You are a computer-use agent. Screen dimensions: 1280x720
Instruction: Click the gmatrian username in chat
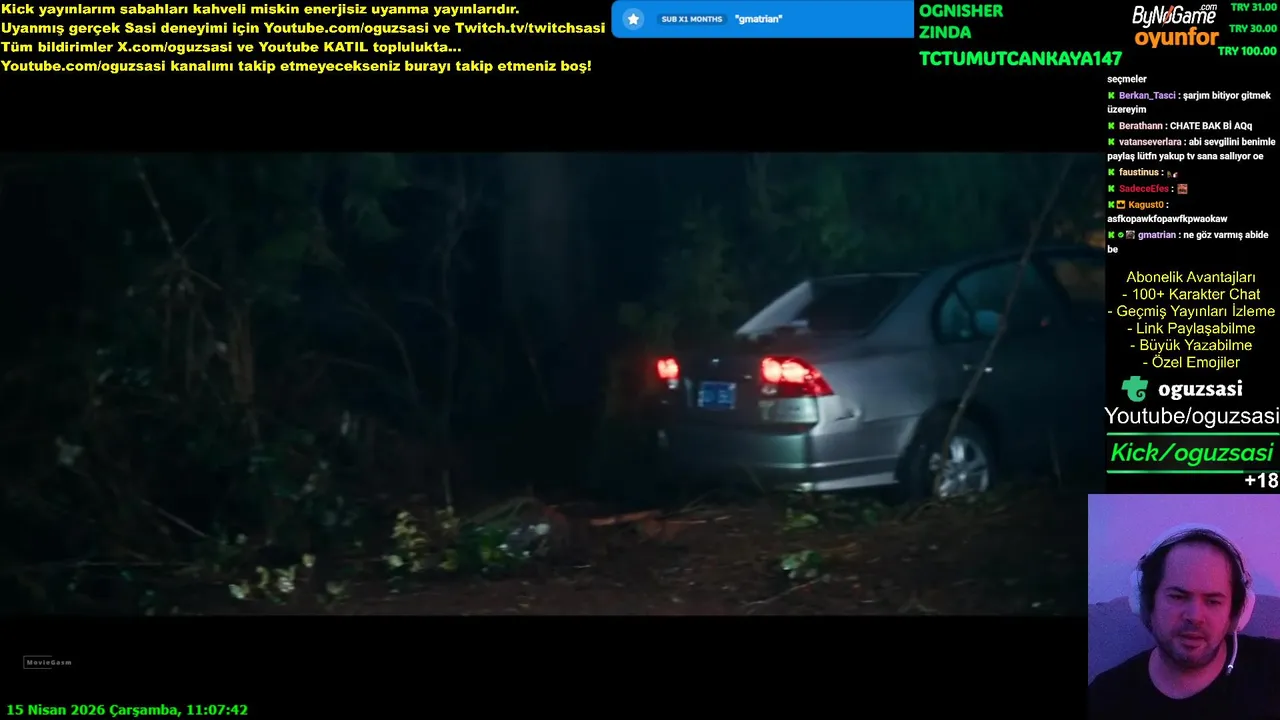(x=1157, y=235)
